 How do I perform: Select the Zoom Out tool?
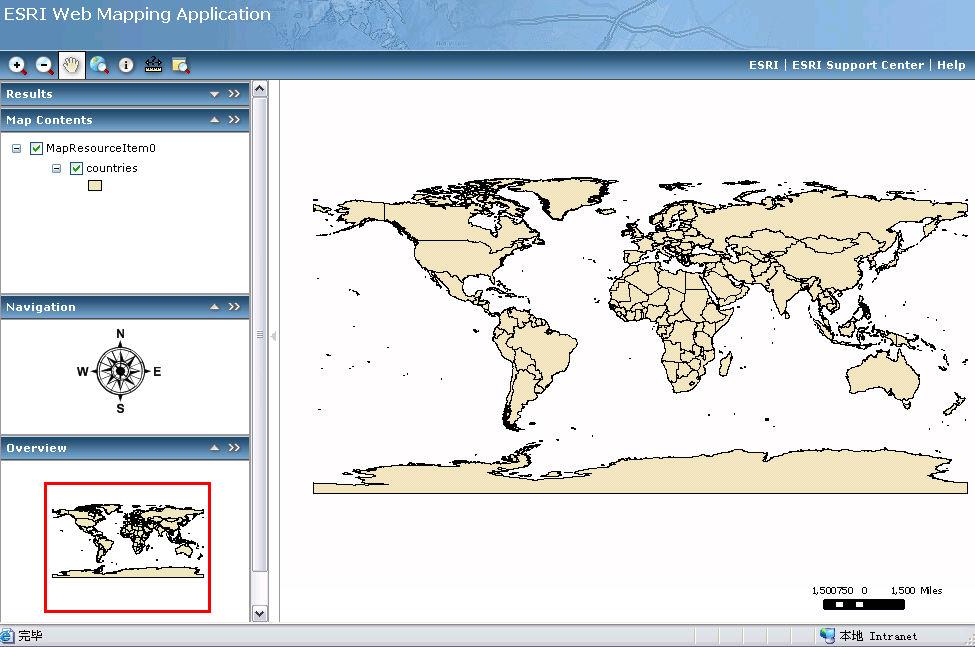(45, 65)
